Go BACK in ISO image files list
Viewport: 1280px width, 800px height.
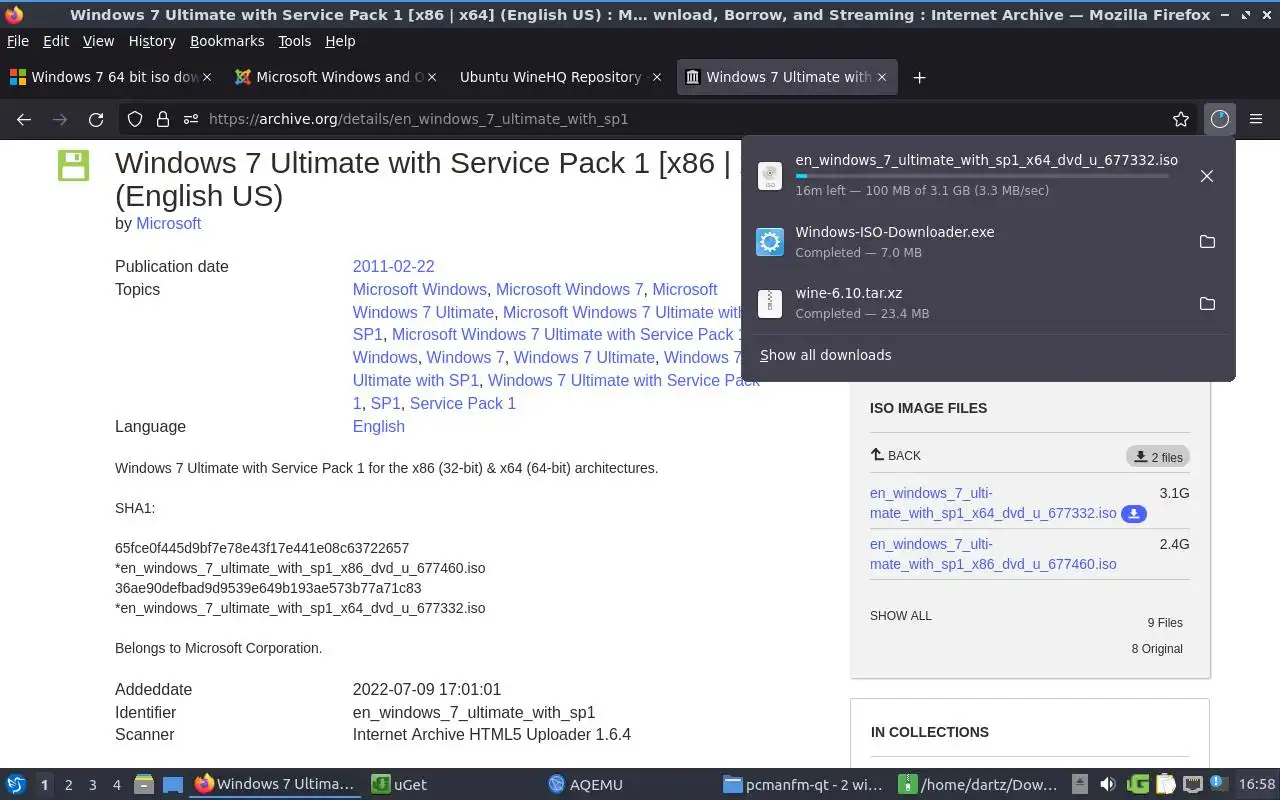tap(896, 455)
